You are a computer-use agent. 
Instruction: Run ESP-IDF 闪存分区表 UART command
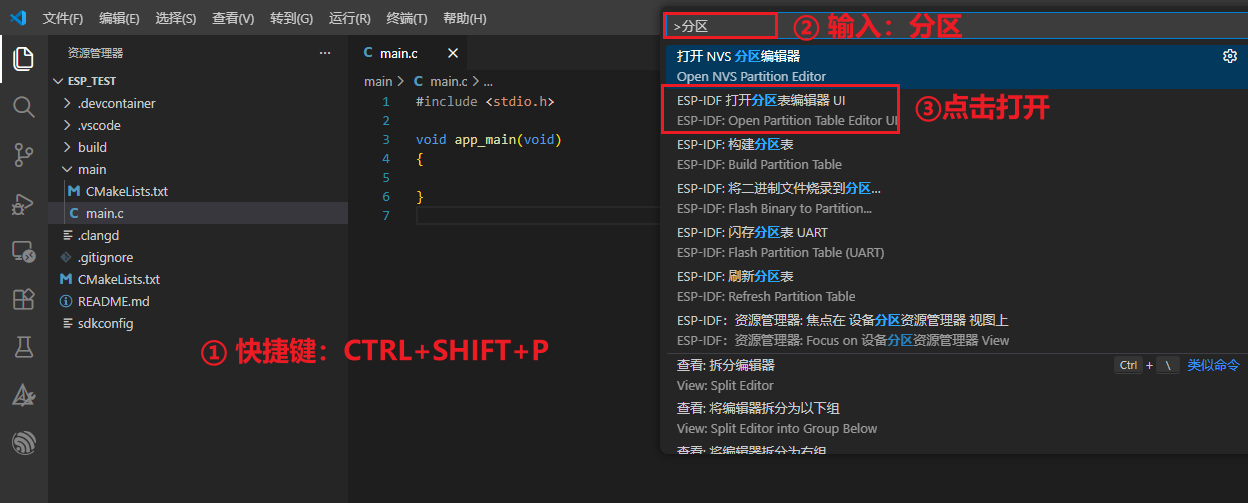pyautogui.click(x=955, y=242)
